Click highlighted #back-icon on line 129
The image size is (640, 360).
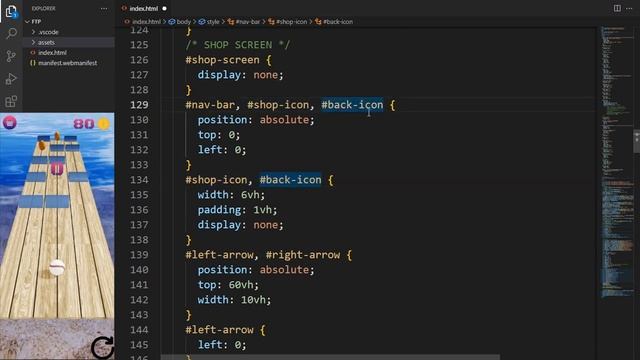pyautogui.click(x=352, y=105)
